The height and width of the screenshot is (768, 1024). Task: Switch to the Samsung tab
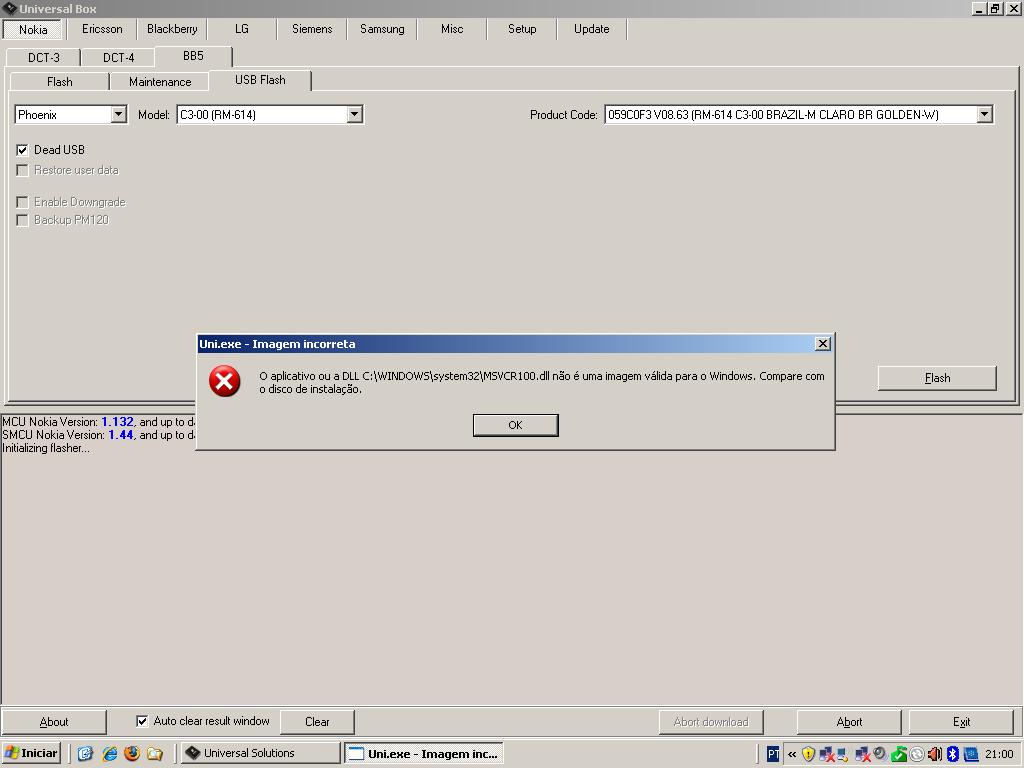382,29
